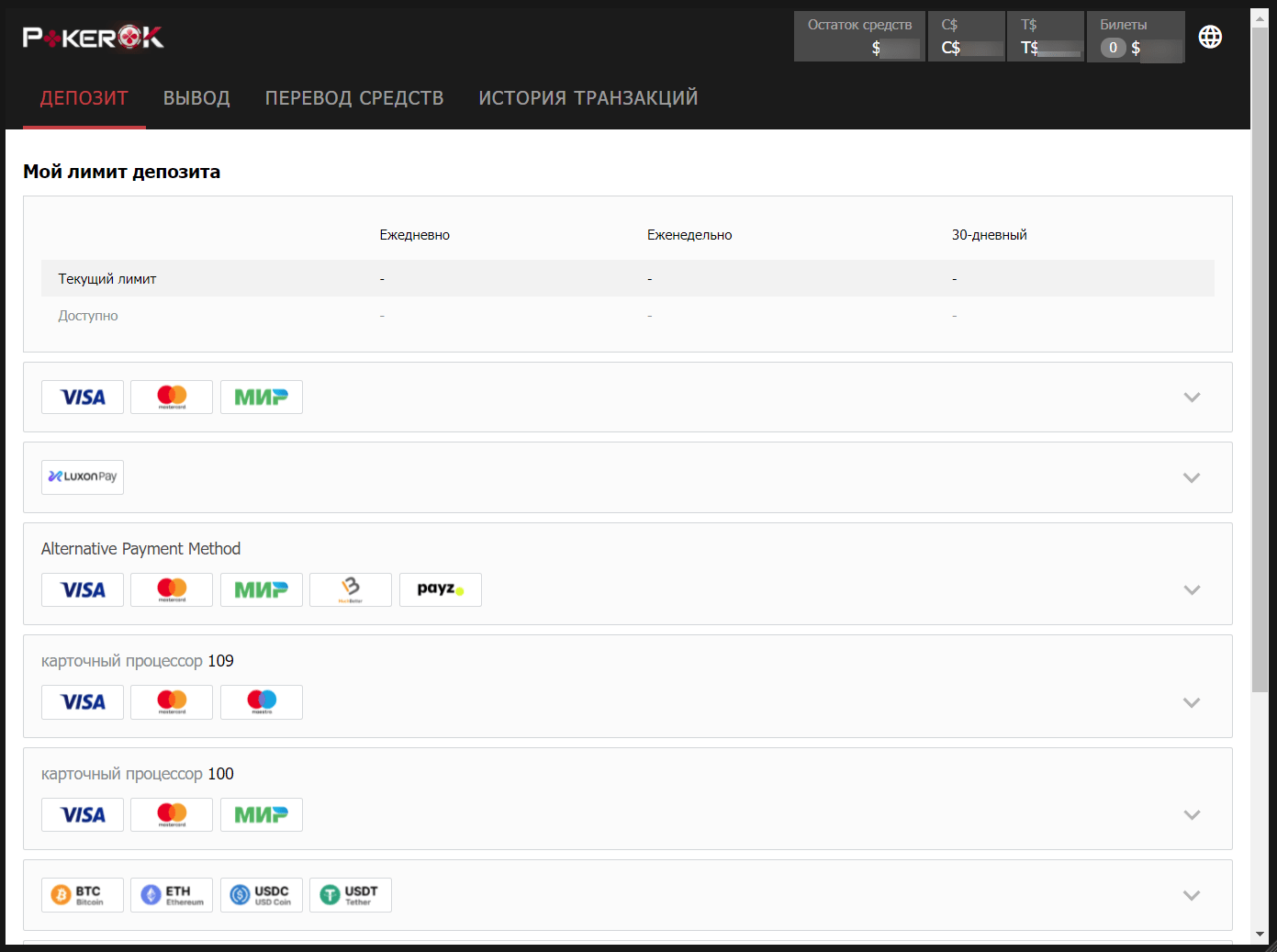
Task: Select Mastercard in карточный процессор 100
Action: 172,815
